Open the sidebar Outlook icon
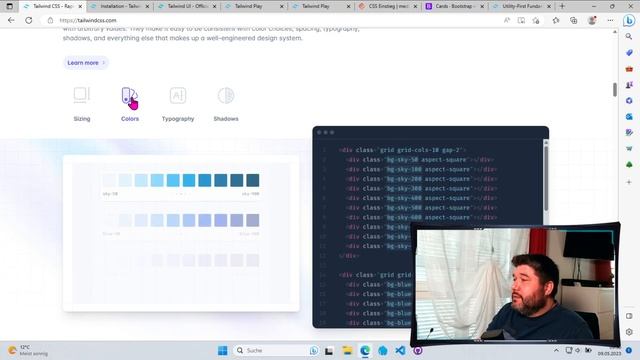640x360 pixels. (629, 117)
